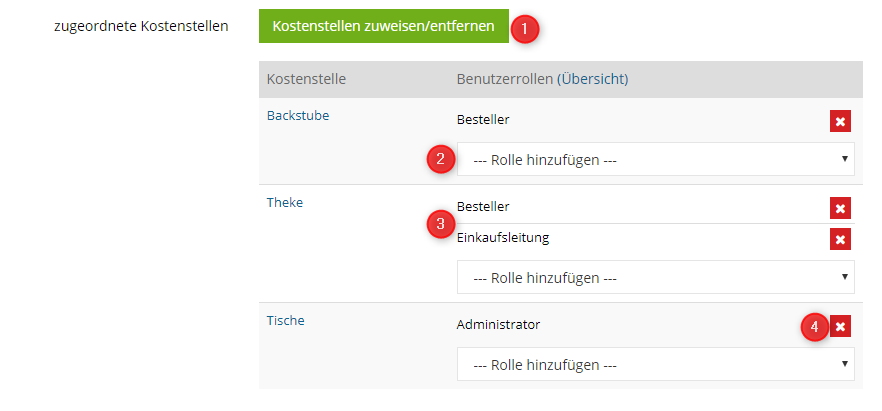Screen dimensions: 882x411
Task: Click Besteller role text under Backstube
Action: click(x=483, y=120)
